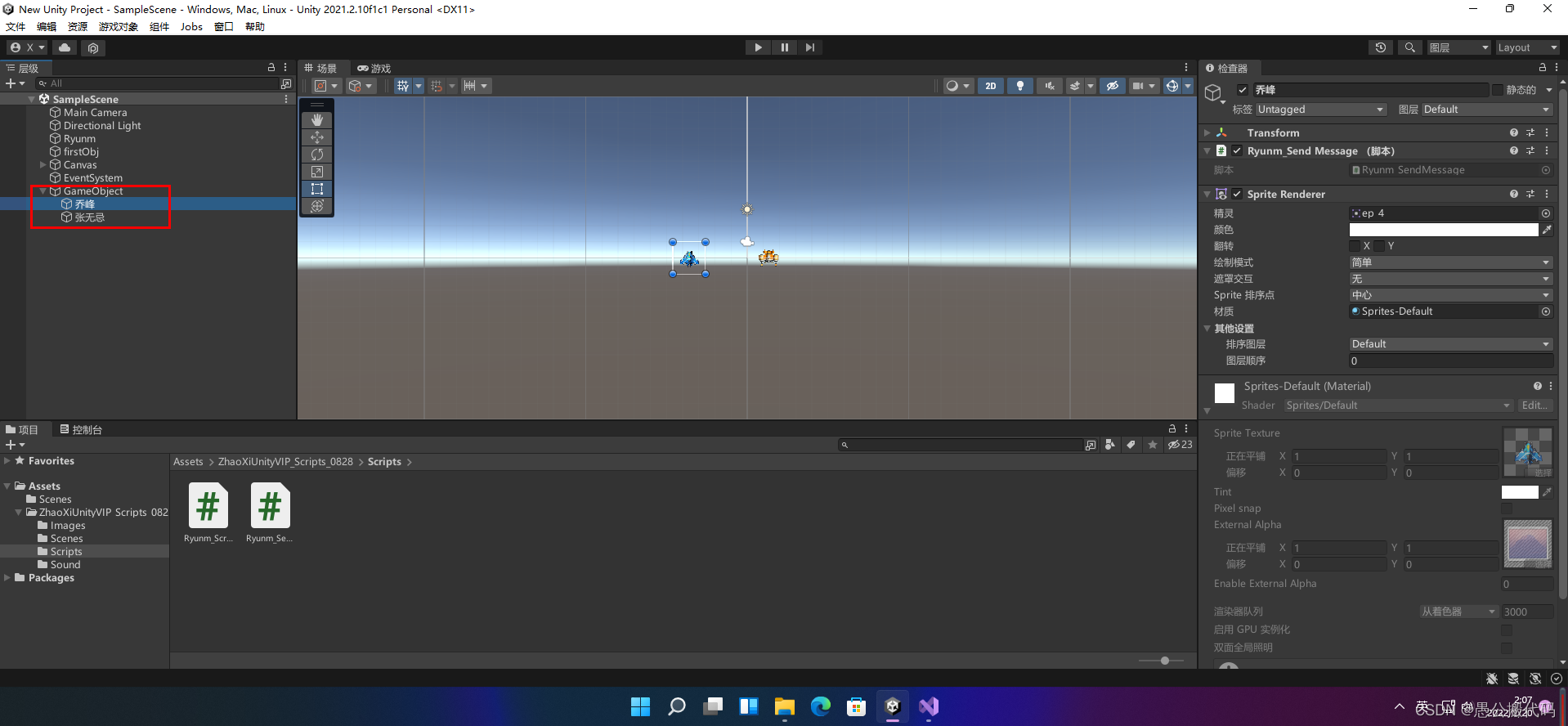The width and height of the screenshot is (1568, 726).
Task: Open global search magnifier
Action: pyautogui.click(x=1409, y=47)
